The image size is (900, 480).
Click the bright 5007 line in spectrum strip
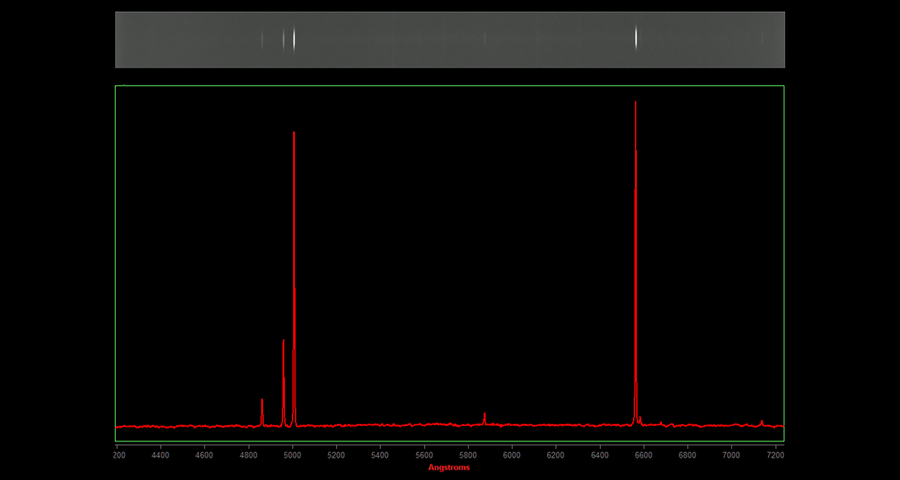coord(294,39)
